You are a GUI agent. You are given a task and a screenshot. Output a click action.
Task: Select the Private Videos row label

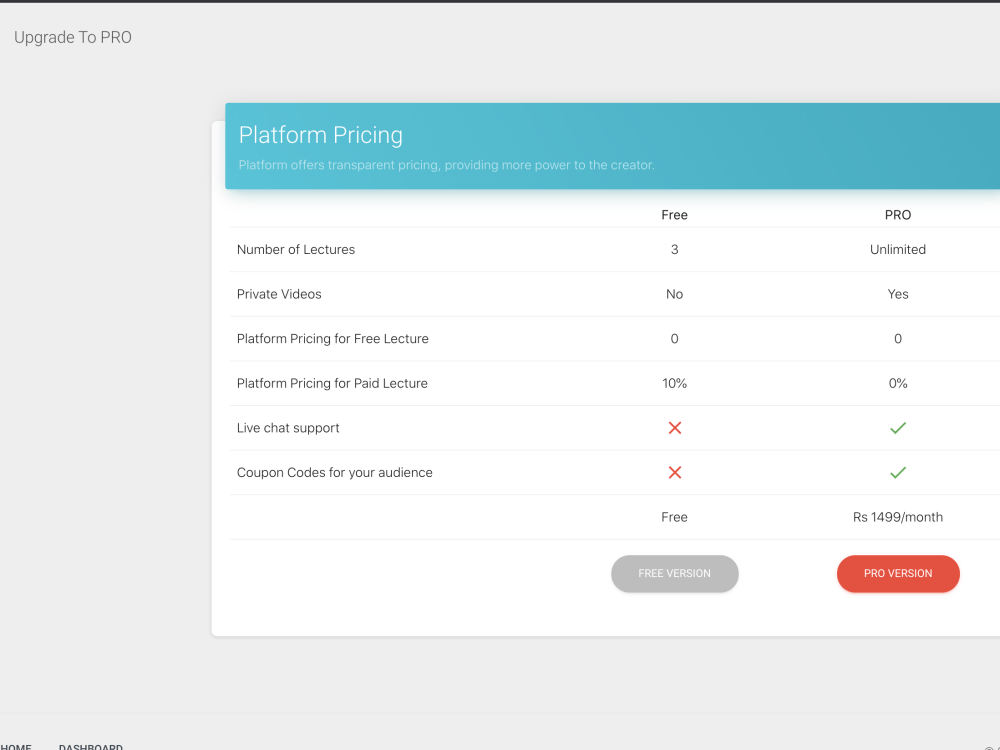click(279, 294)
